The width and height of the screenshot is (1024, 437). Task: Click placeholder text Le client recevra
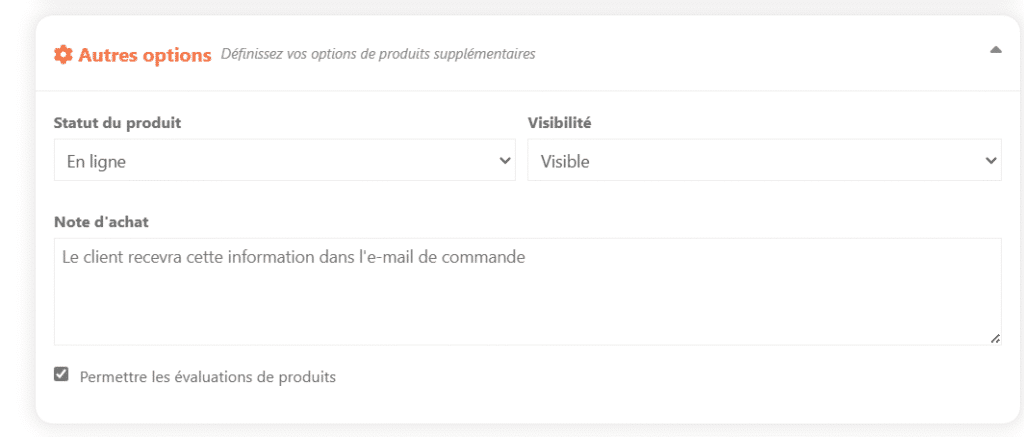point(293,257)
